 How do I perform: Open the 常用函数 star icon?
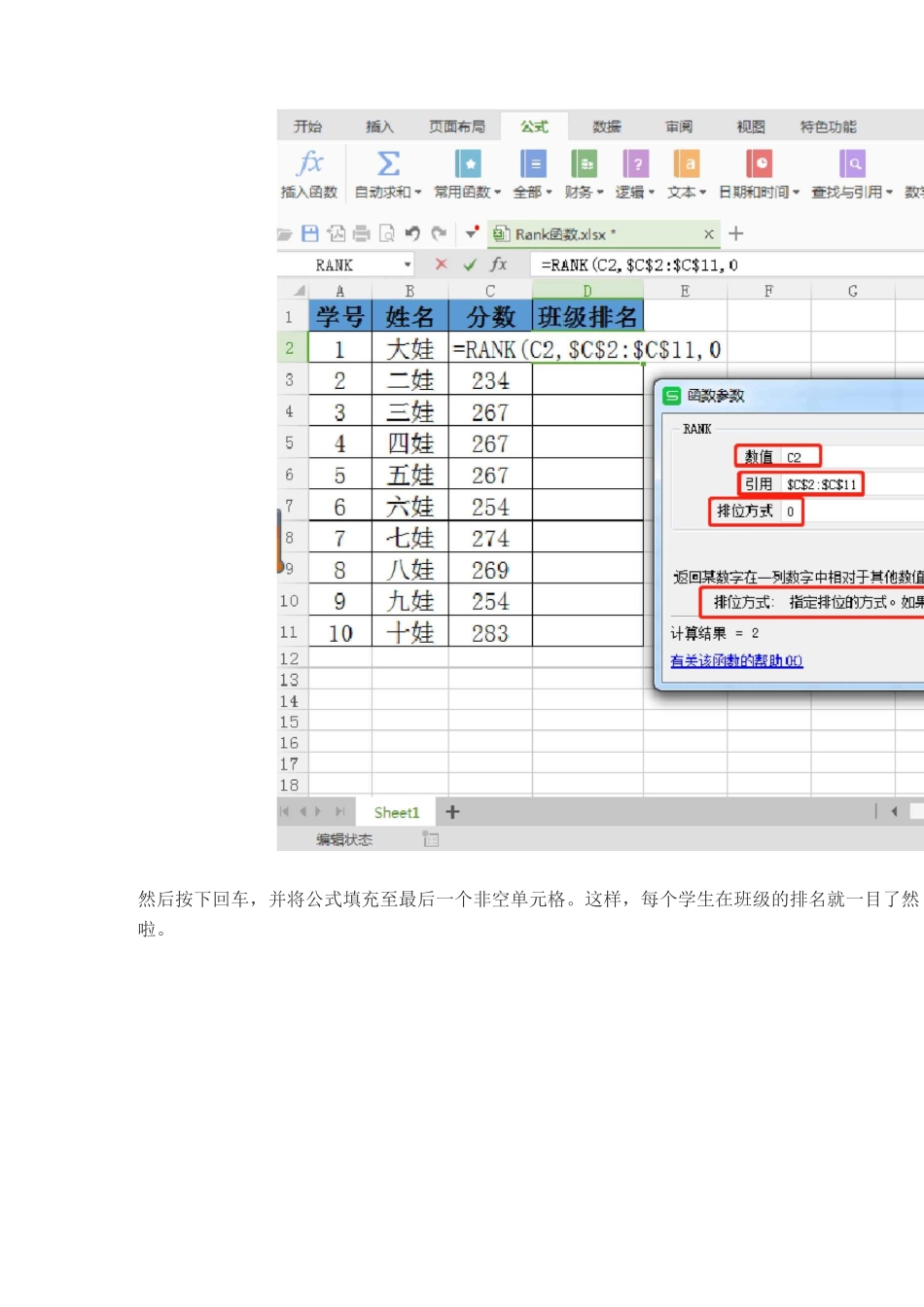468,162
